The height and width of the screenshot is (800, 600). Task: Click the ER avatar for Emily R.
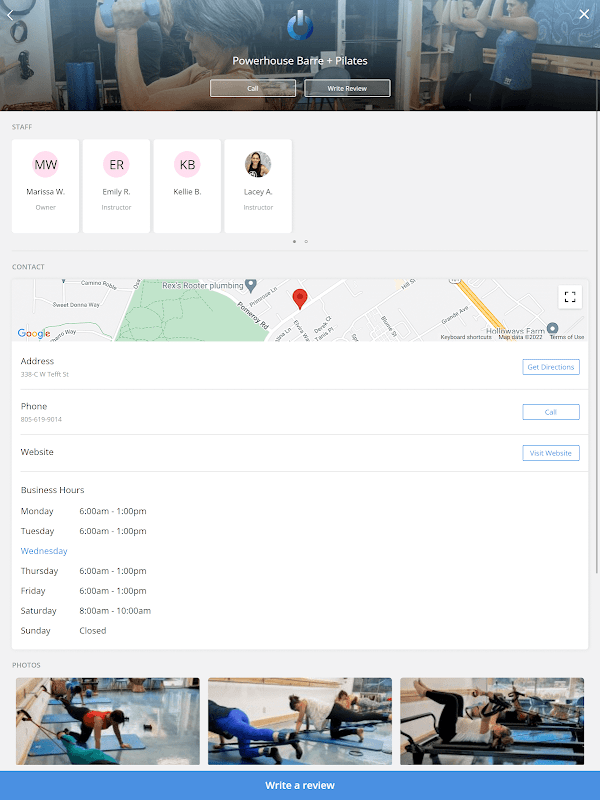click(x=116, y=164)
